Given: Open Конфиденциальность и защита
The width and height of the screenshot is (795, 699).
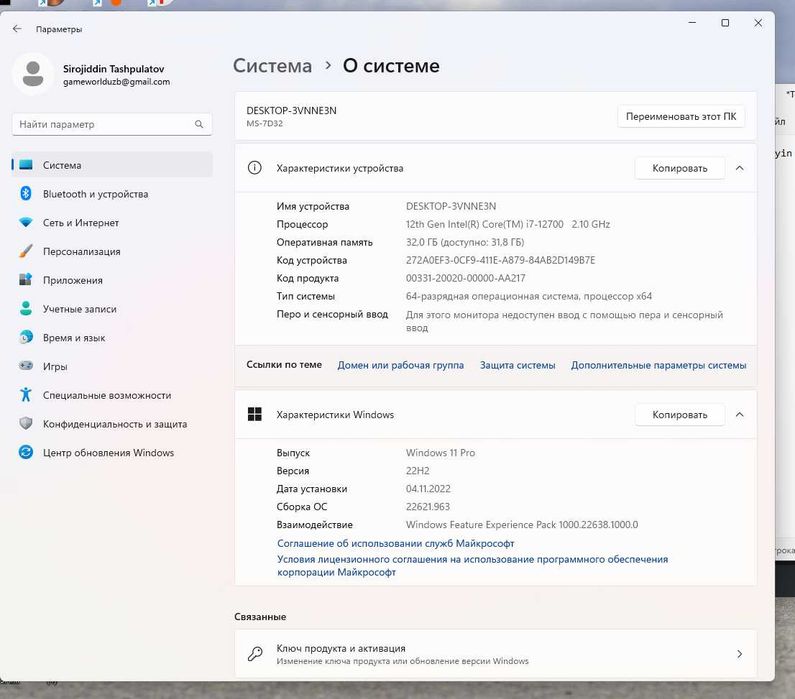Looking at the screenshot, I should pos(112,424).
